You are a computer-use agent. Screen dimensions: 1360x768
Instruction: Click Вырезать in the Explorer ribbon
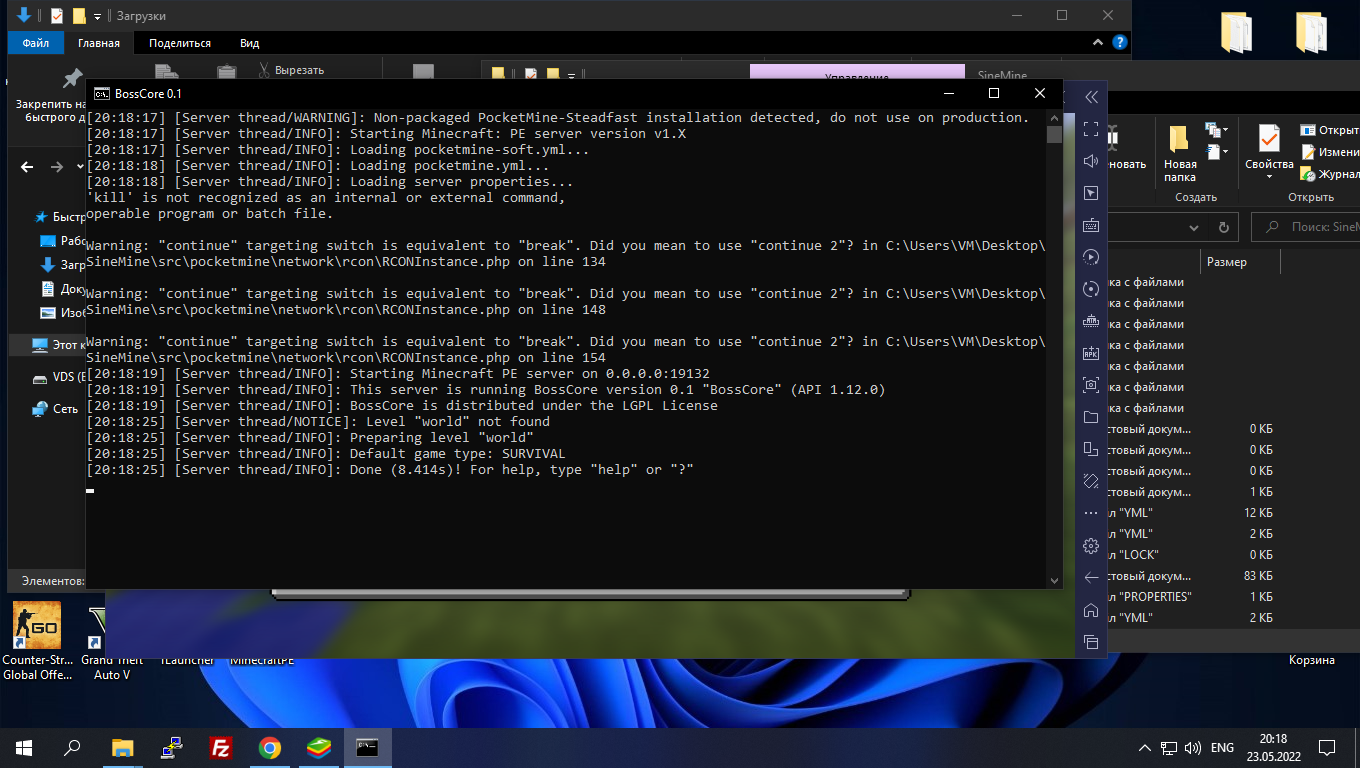click(291, 71)
